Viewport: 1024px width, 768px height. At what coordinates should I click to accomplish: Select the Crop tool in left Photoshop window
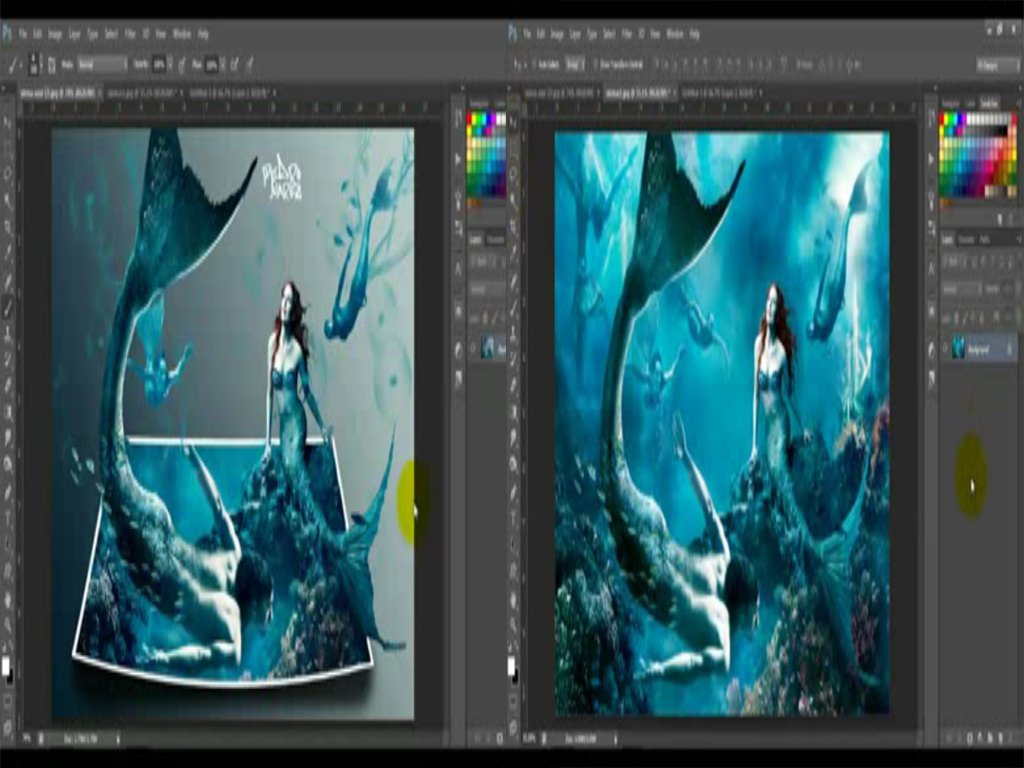click(x=8, y=229)
